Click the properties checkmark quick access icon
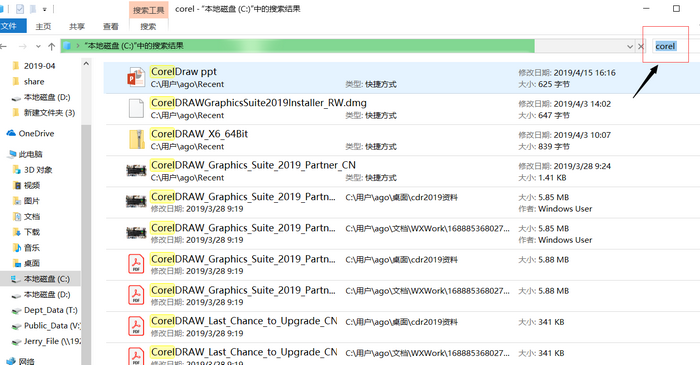The image size is (700, 365). click(x=20, y=9)
